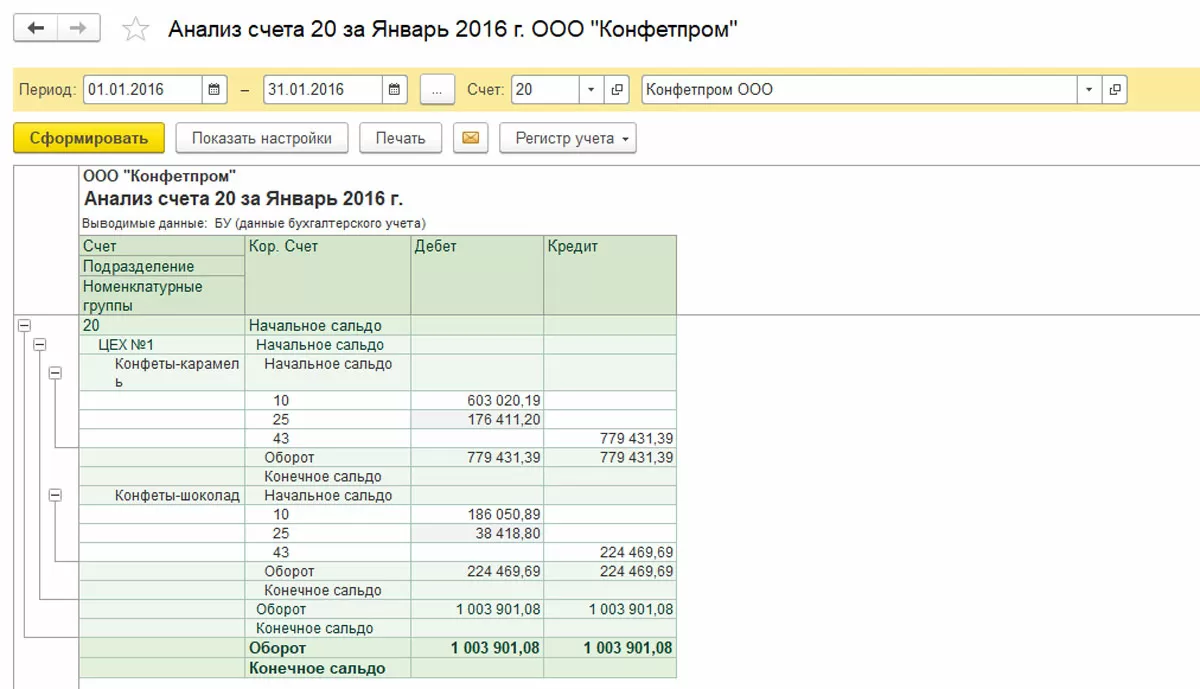Send report by email envelope icon
This screenshot has height=689, width=1200.
[x=470, y=138]
